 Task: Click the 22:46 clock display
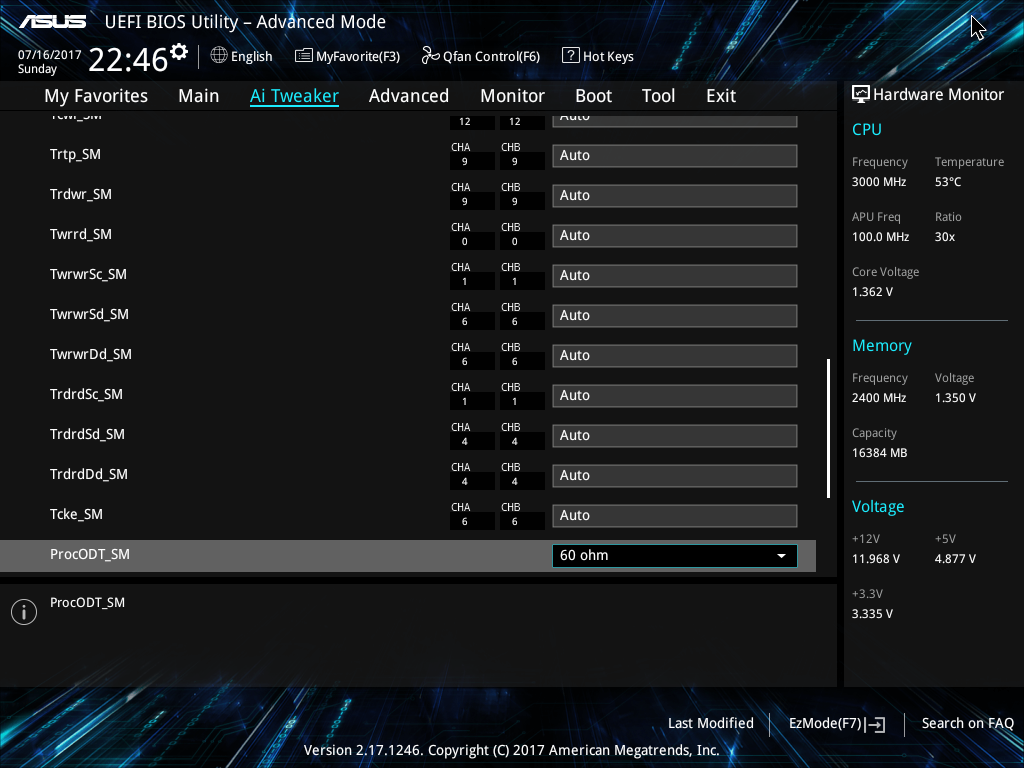point(128,60)
